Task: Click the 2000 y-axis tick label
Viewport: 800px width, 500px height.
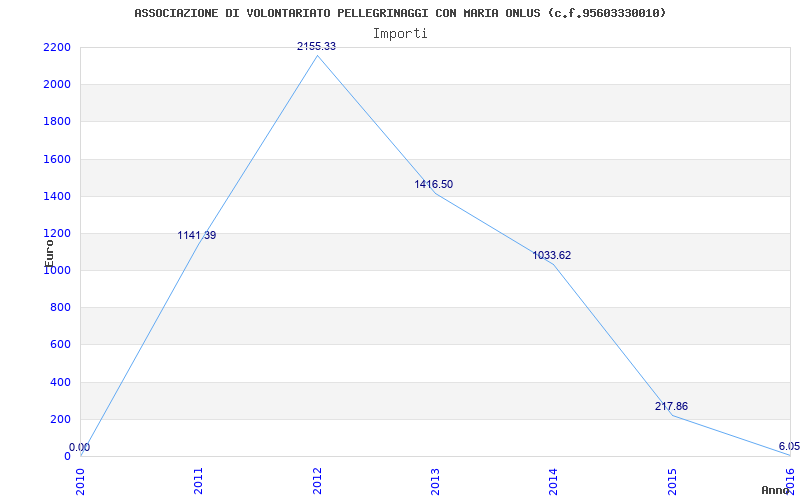Action: tap(57, 85)
